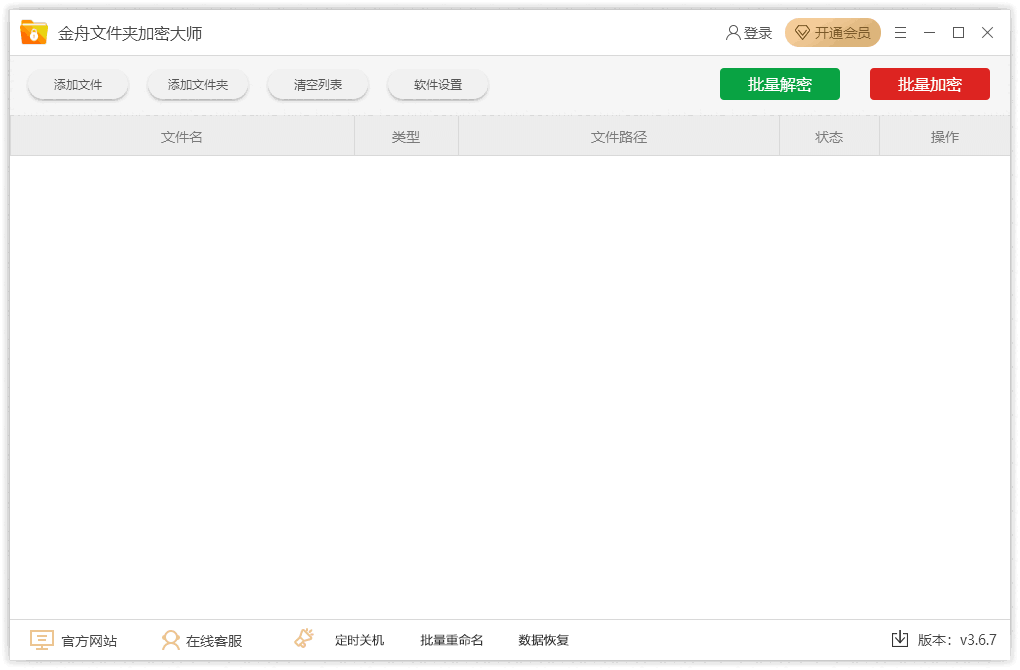
Task: Click the 登录 login text
Action: (758, 33)
